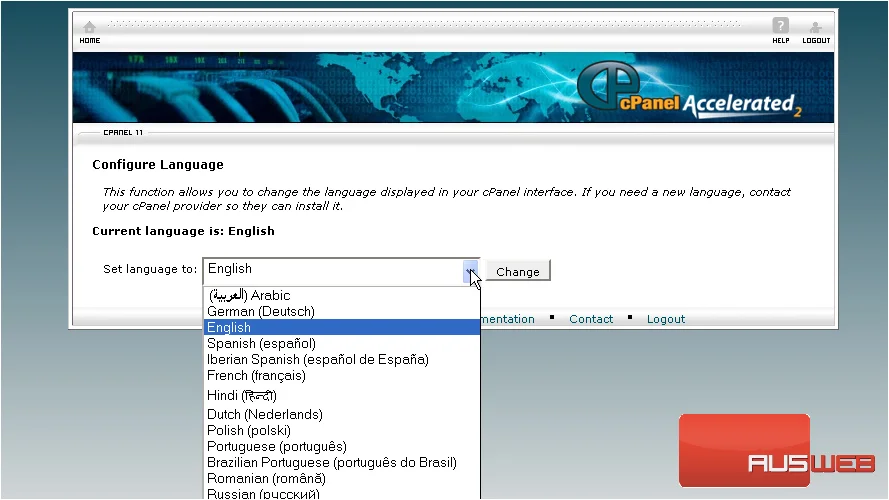This screenshot has width=889, height=500.
Task: Choose Iberian Spanish option
Action: [342, 359]
